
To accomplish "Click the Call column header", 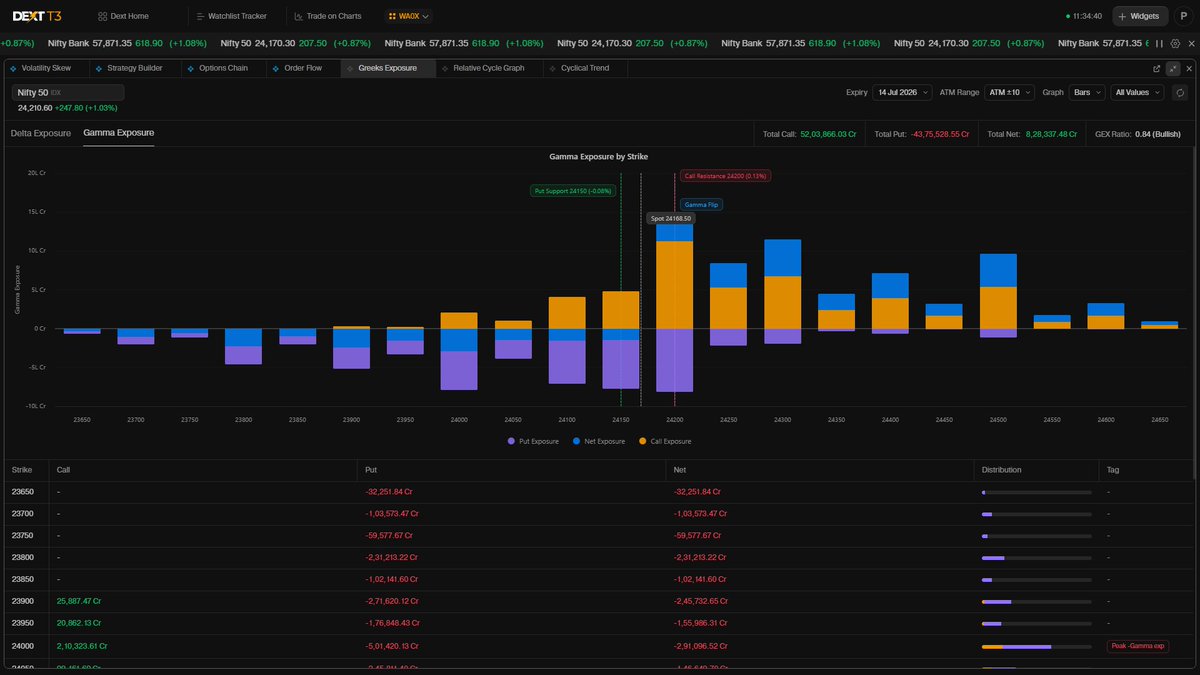I will (x=63, y=469).
